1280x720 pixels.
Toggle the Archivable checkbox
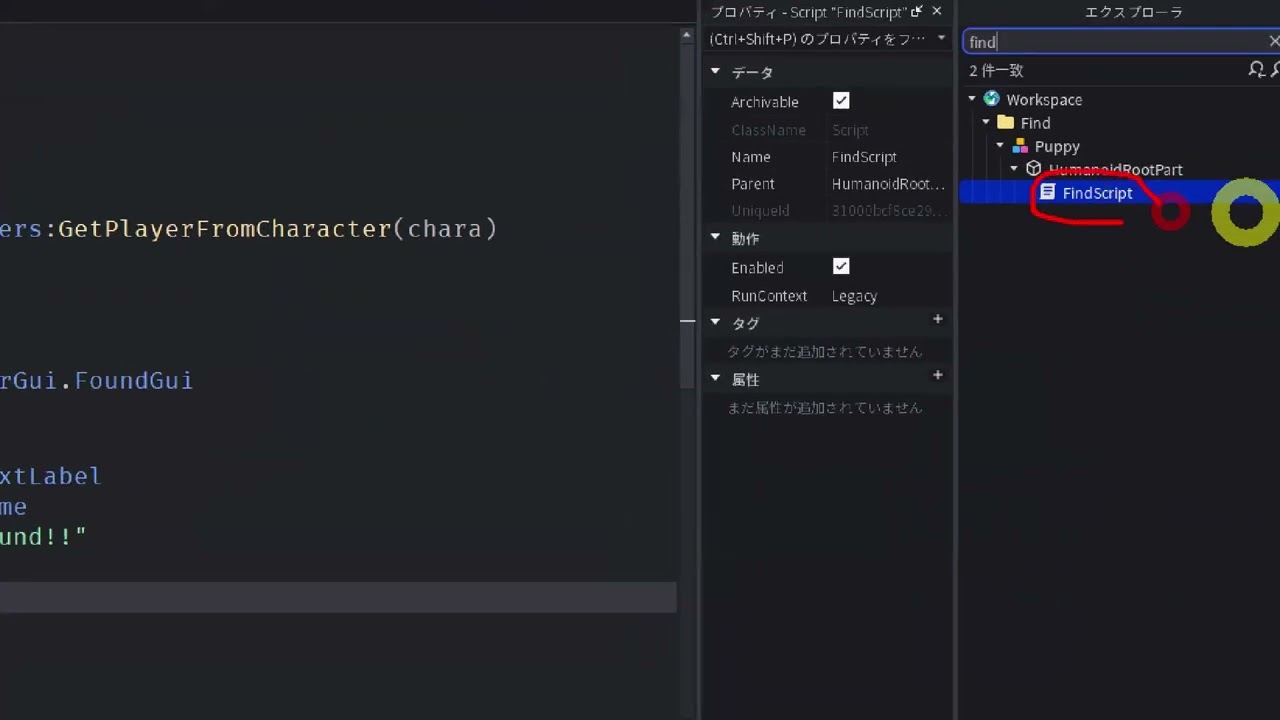point(841,101)
